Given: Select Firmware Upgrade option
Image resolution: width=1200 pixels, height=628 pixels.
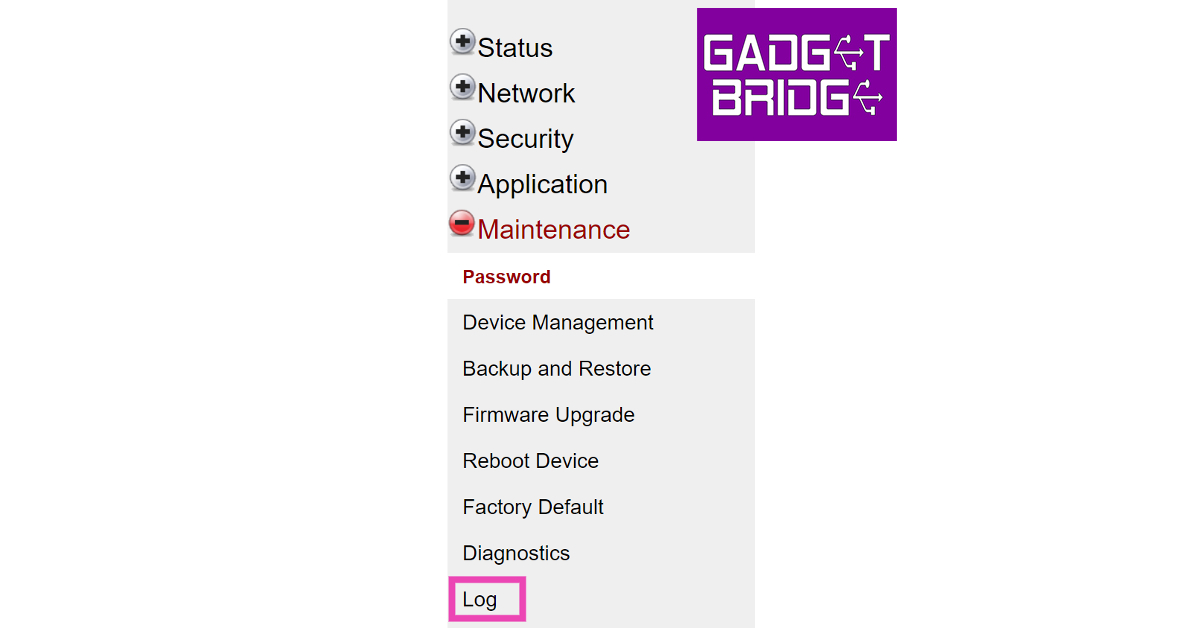Looking at the screenshot, I should pos(548,415).
